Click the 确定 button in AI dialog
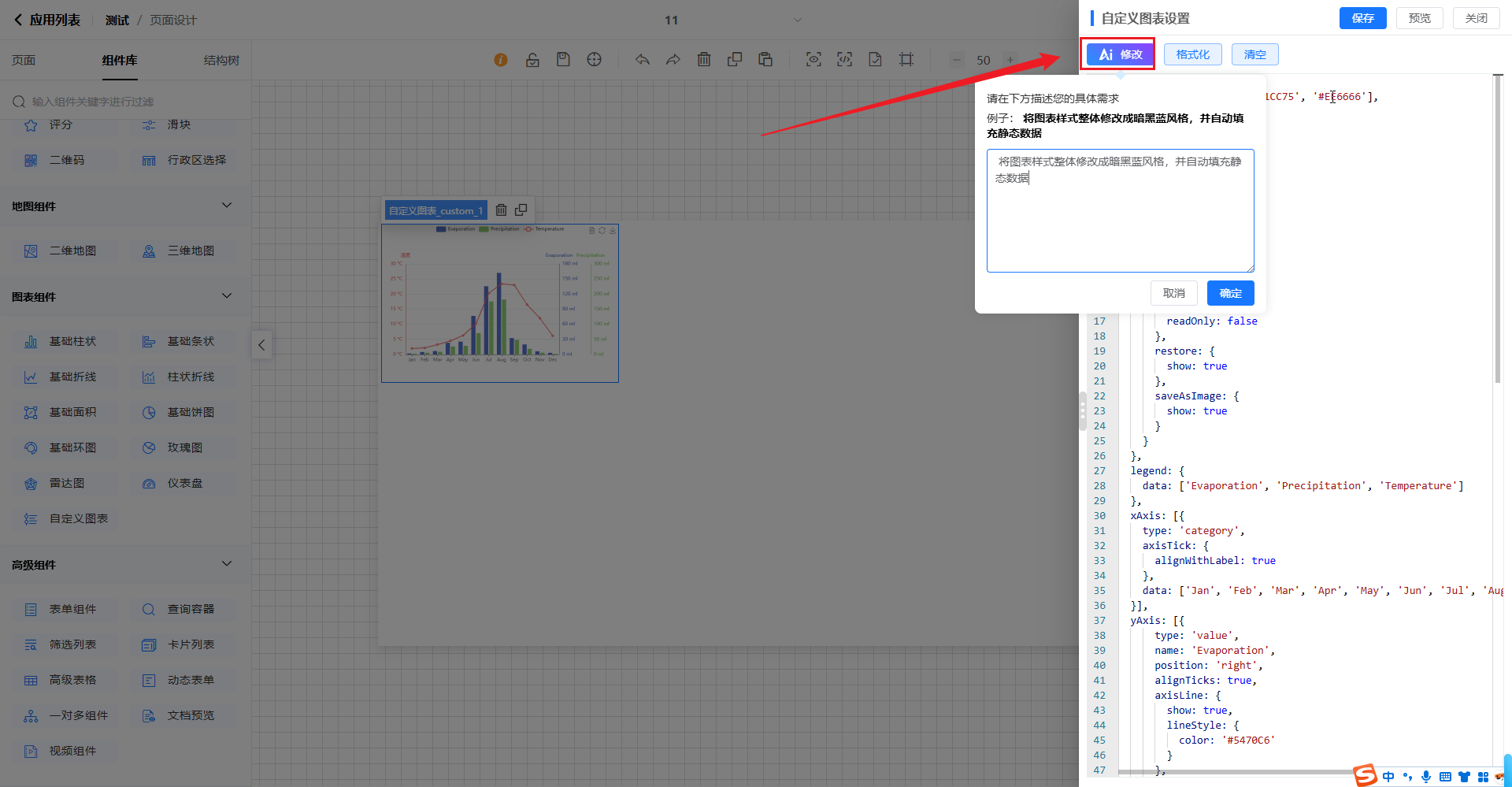 click(x=1230, y=293)
